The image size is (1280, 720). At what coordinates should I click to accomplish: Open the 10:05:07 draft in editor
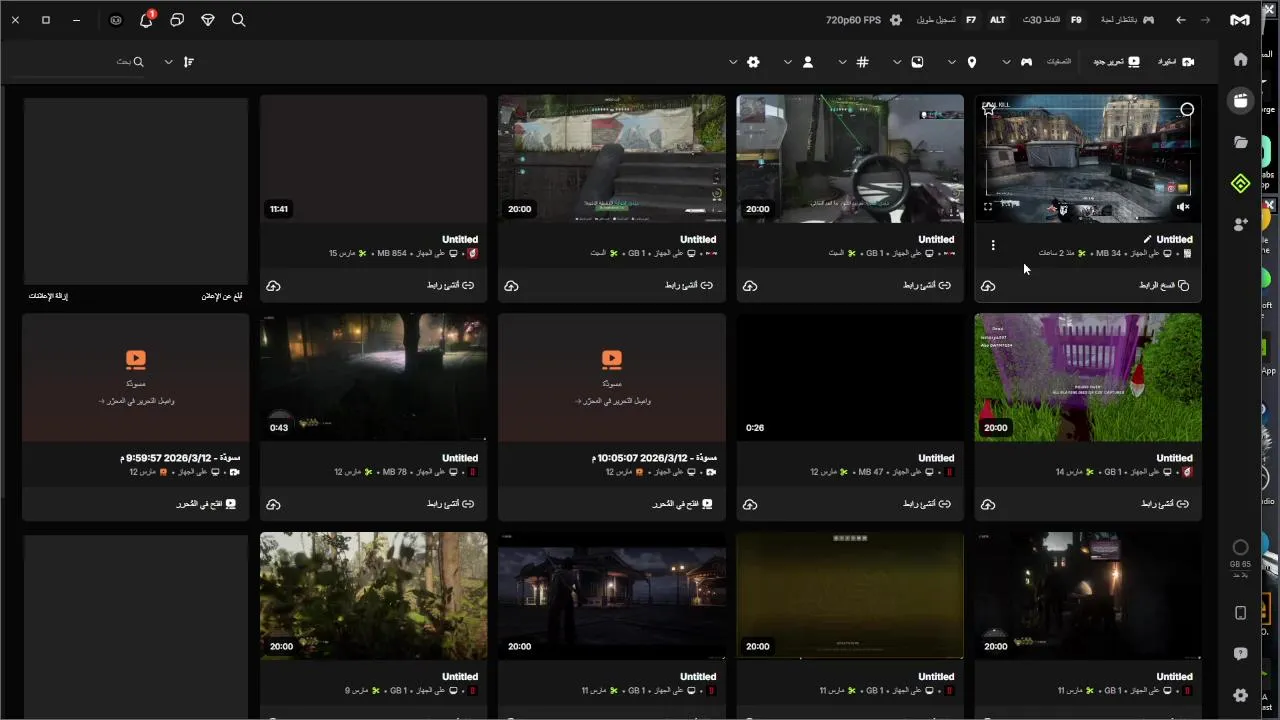(683, 505)
